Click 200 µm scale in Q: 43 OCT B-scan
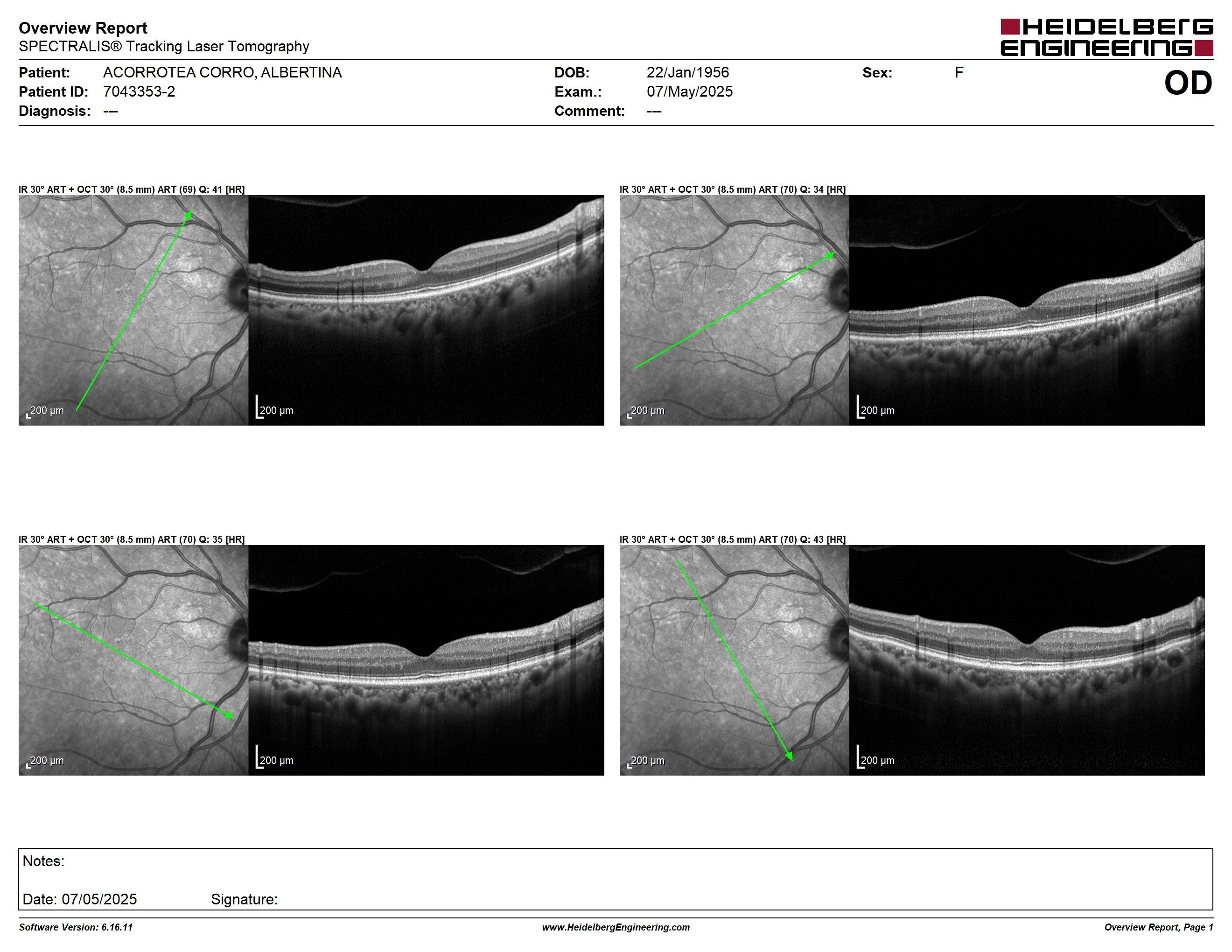Image resolution: width=1232 pixels, height=952 pixels. 875,757
